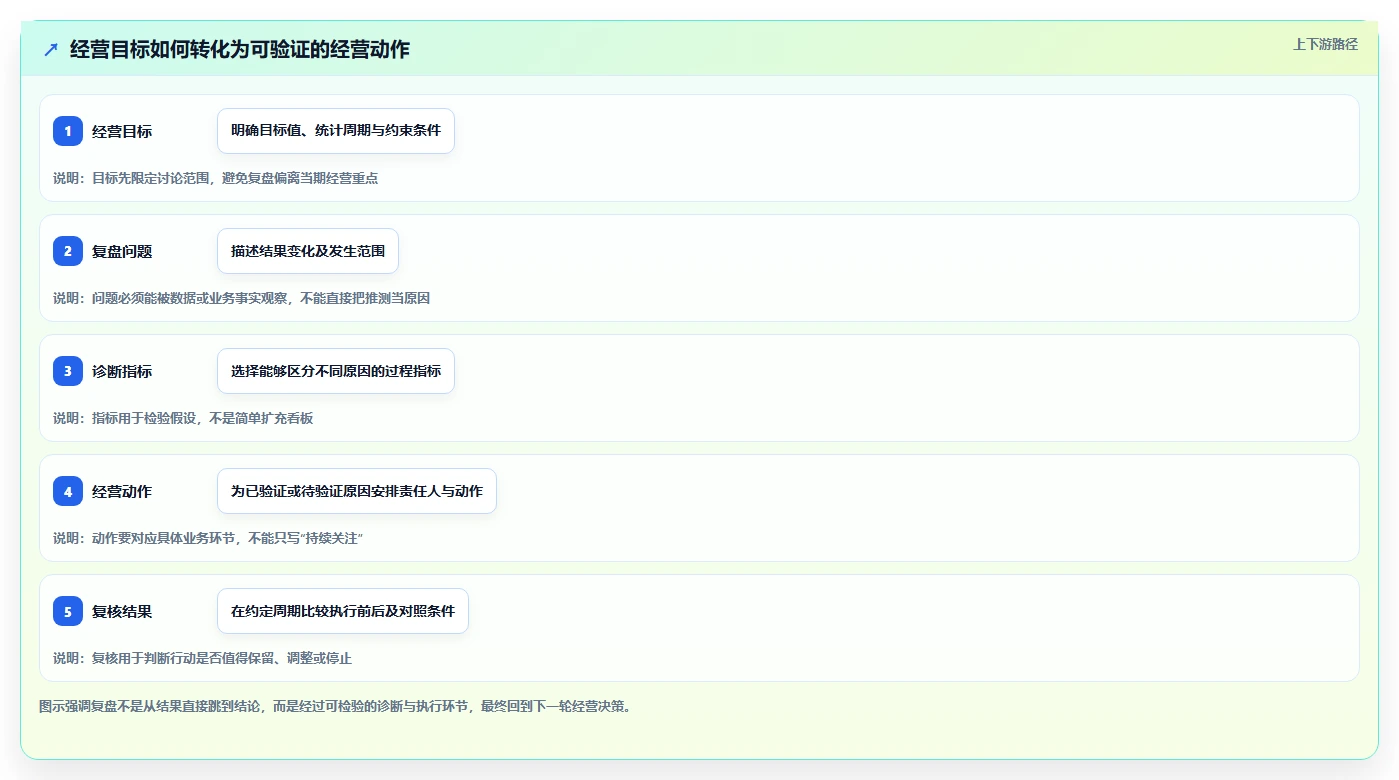The width and height of the screenshot is (1399, 780).
Task: Click the 上下游路径 label in header
Action: 1325,44
